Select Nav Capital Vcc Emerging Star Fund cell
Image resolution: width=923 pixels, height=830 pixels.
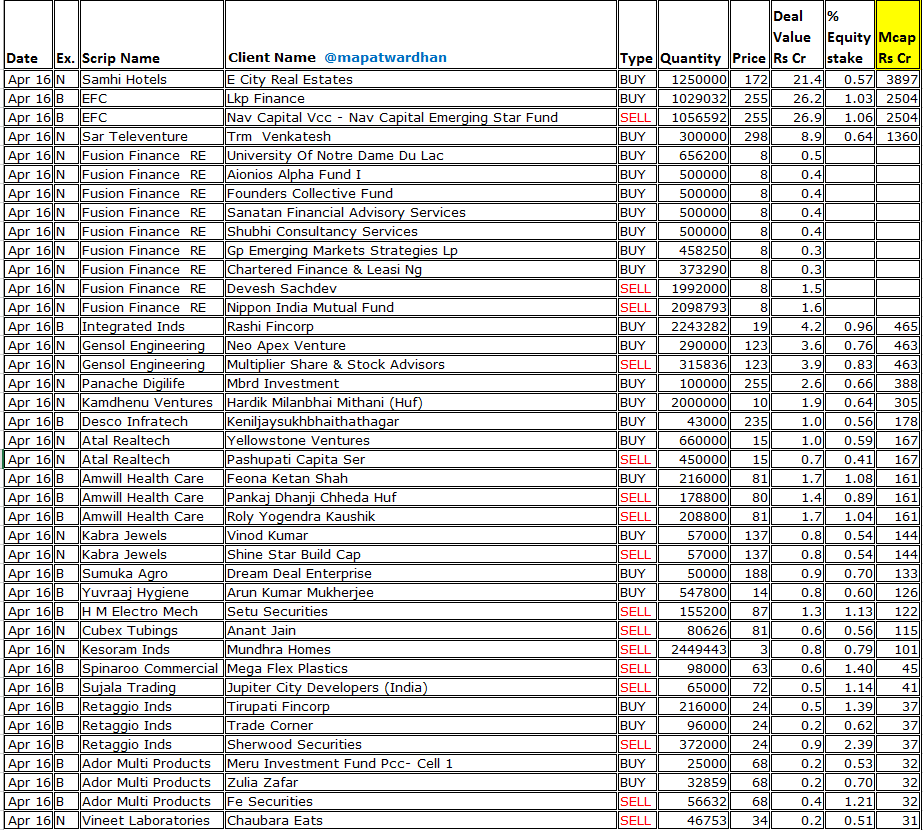pos(421,118)
